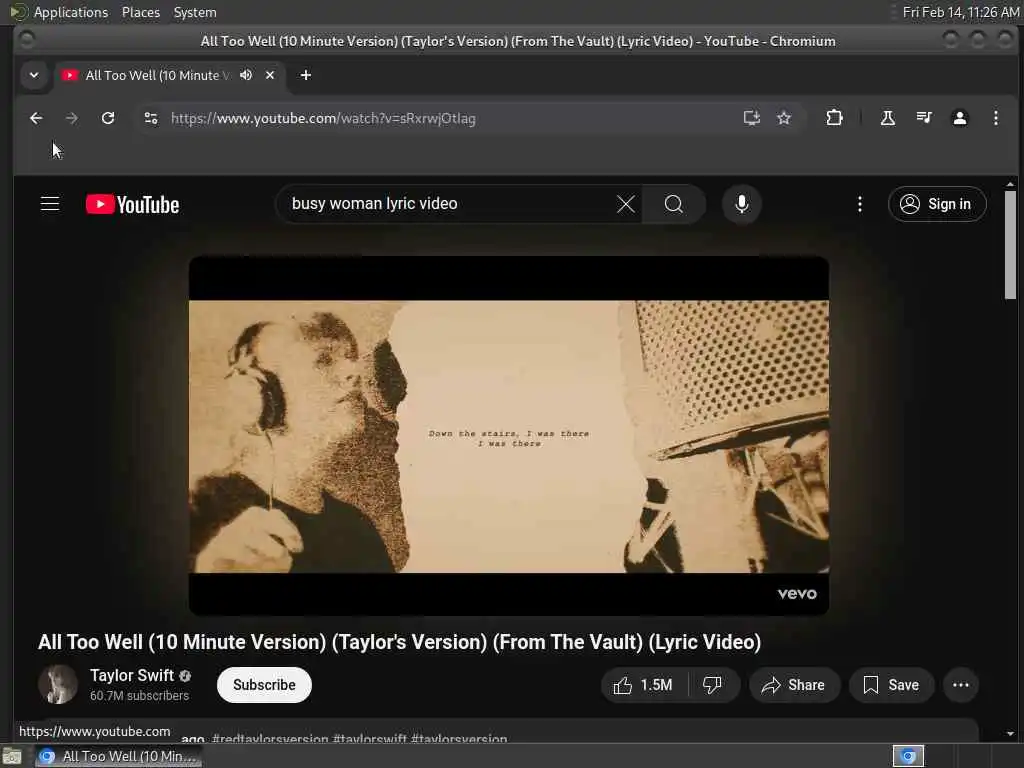This screenshot has height=768, width=1024.
Task: Open the Taylor Swift channel name
Action: pos(132,675)
